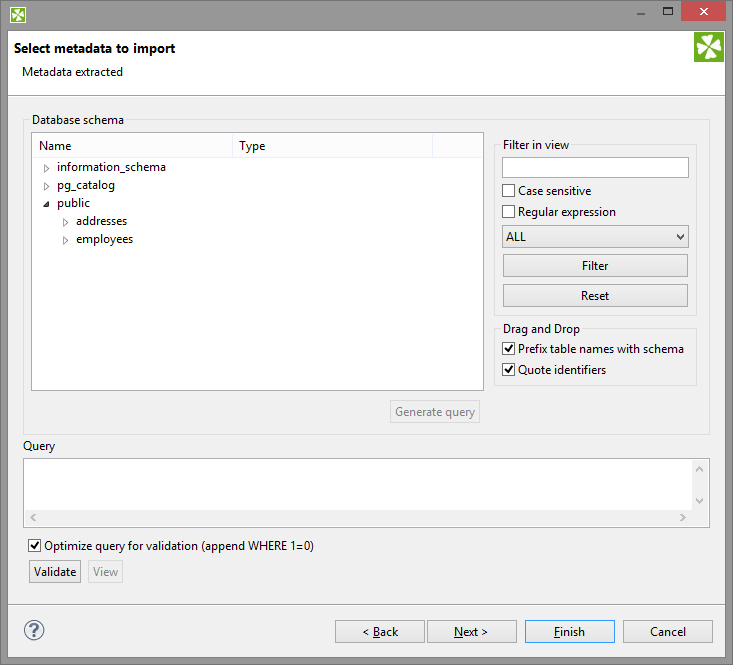
Task: Toggle Optimize query for validation checkbox
Action: 36,546
